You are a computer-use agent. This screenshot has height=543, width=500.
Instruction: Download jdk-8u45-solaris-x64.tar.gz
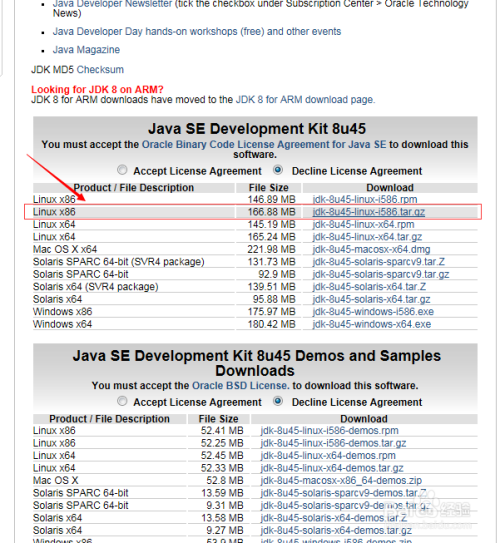click(x=371, y=299)
